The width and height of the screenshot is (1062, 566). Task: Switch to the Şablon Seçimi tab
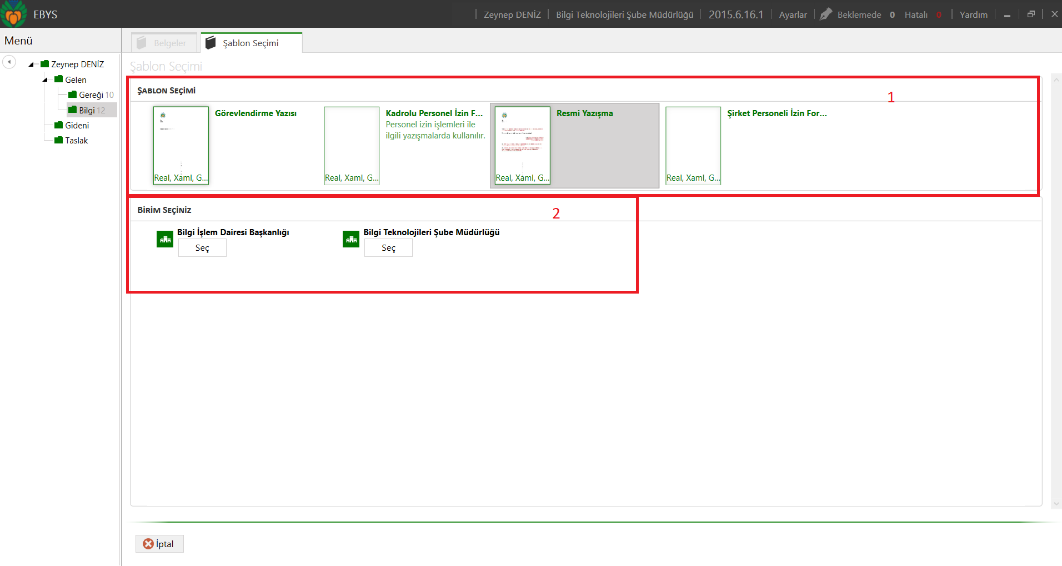(251, 43)
